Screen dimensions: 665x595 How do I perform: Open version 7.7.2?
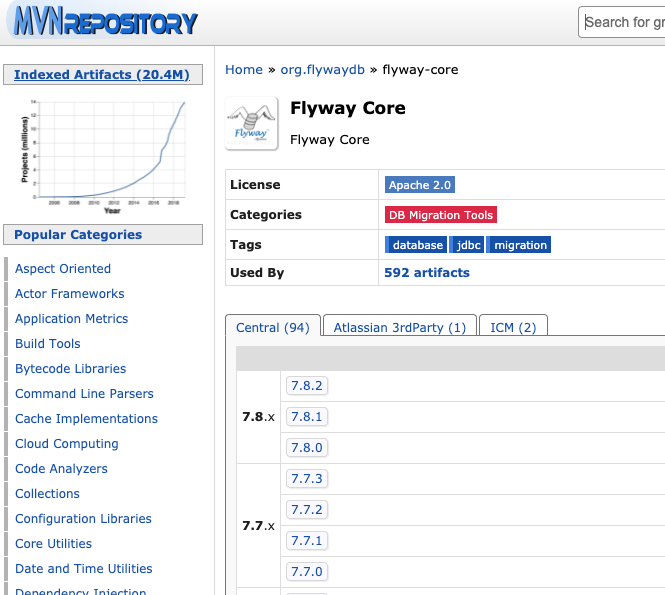tap(307, 509)
